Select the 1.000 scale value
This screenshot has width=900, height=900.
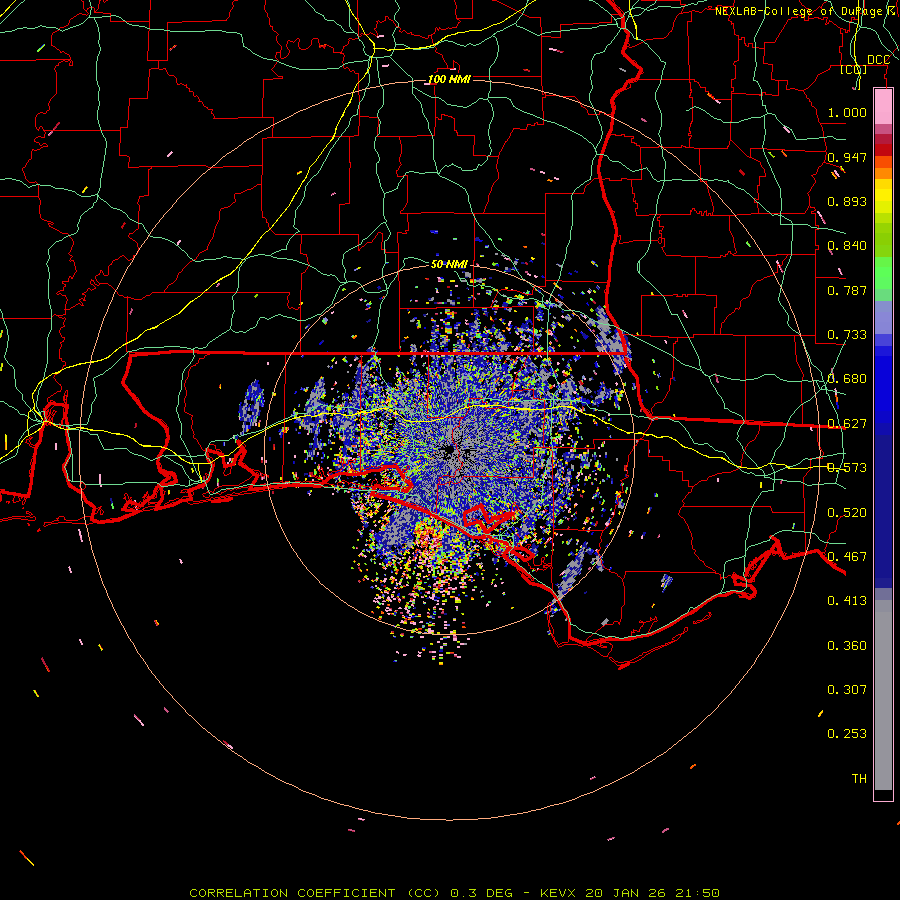coord(847,112)
